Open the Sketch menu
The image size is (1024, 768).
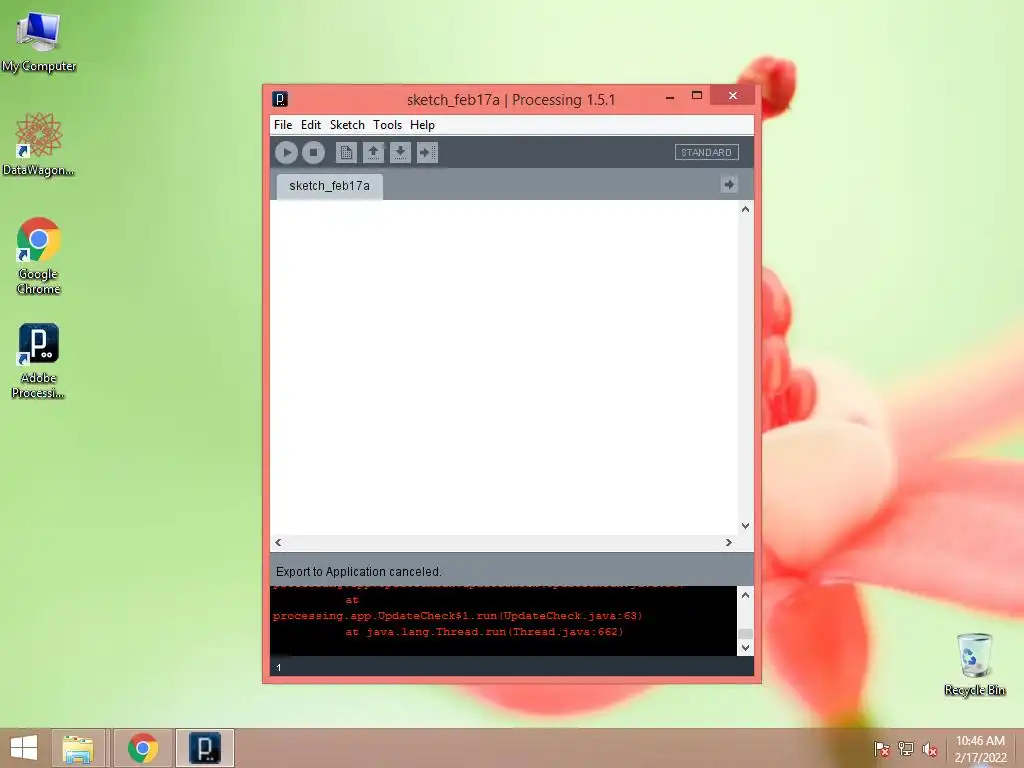tap(347, 125)
